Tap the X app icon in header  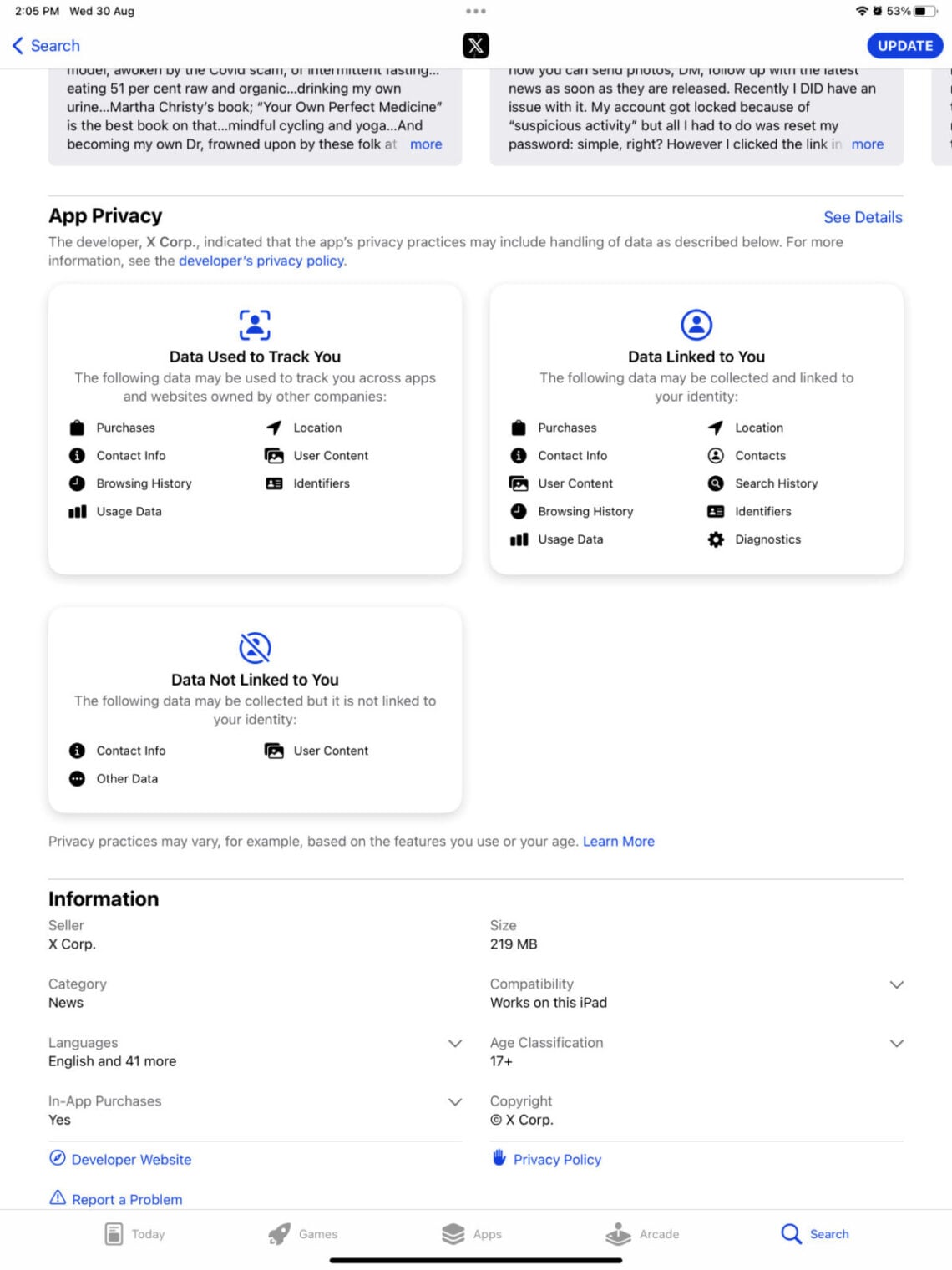tap(476, 46)
